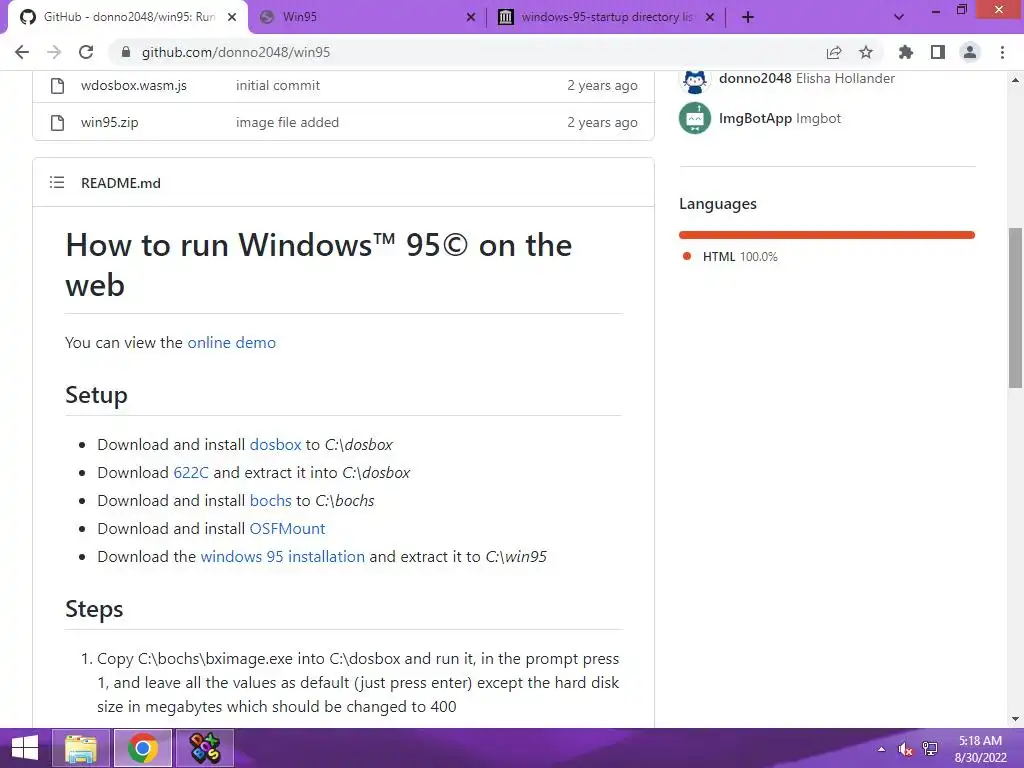This screenshot has width=1024, height=768.
Task: Show hidden system tray icons
Action: (882, 749)
